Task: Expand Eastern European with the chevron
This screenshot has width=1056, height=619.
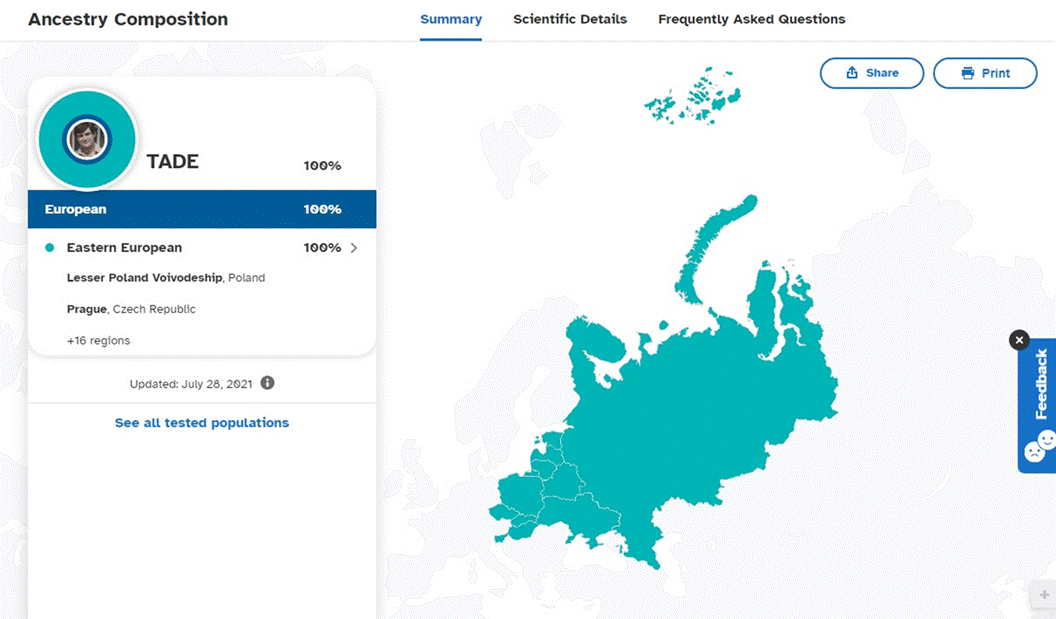Action: pos(354,248)
